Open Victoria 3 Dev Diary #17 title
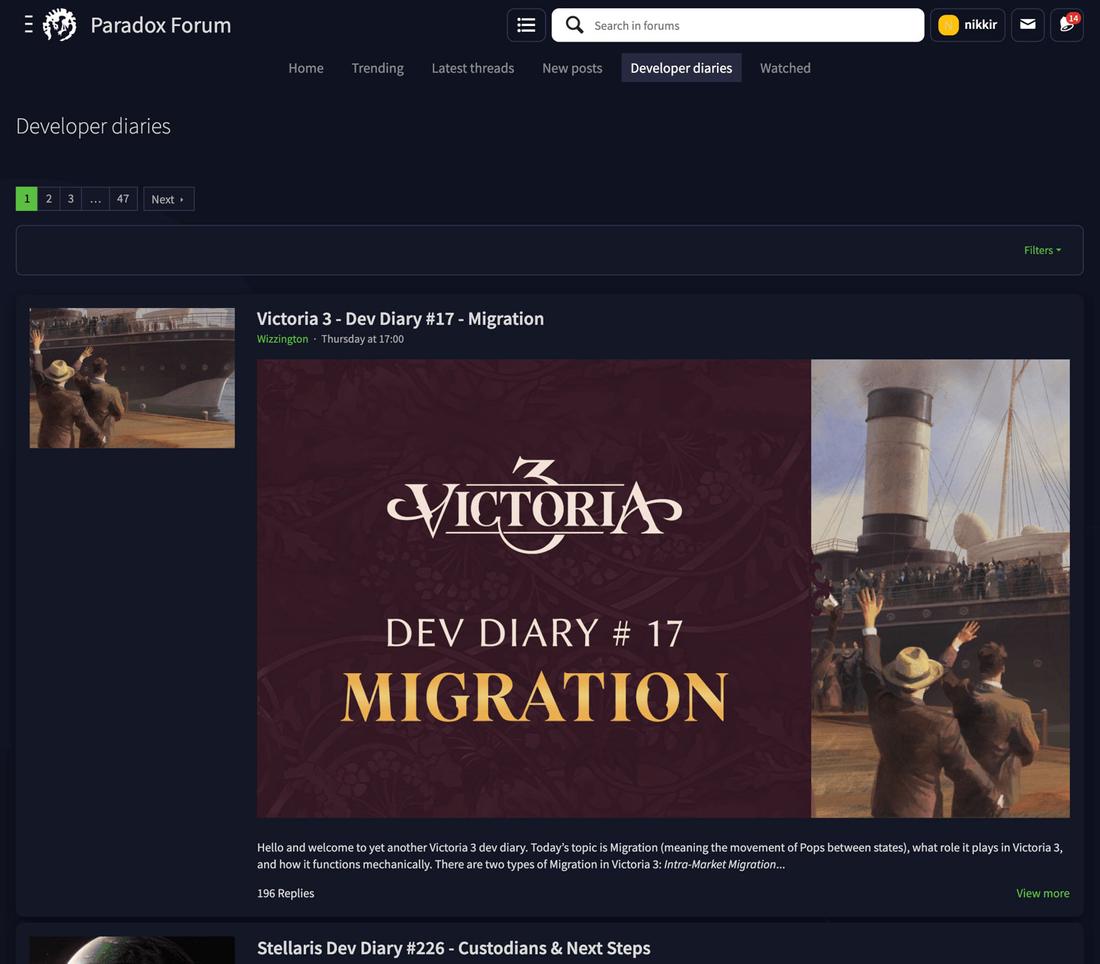1100x964 pixels. pos(400,318)
